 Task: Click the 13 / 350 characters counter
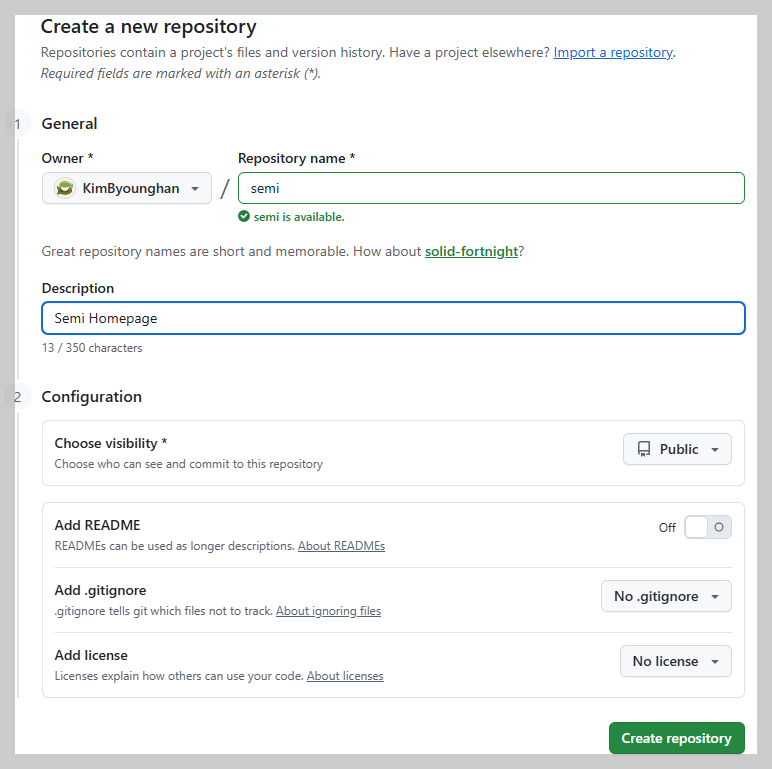click(92, 348)
